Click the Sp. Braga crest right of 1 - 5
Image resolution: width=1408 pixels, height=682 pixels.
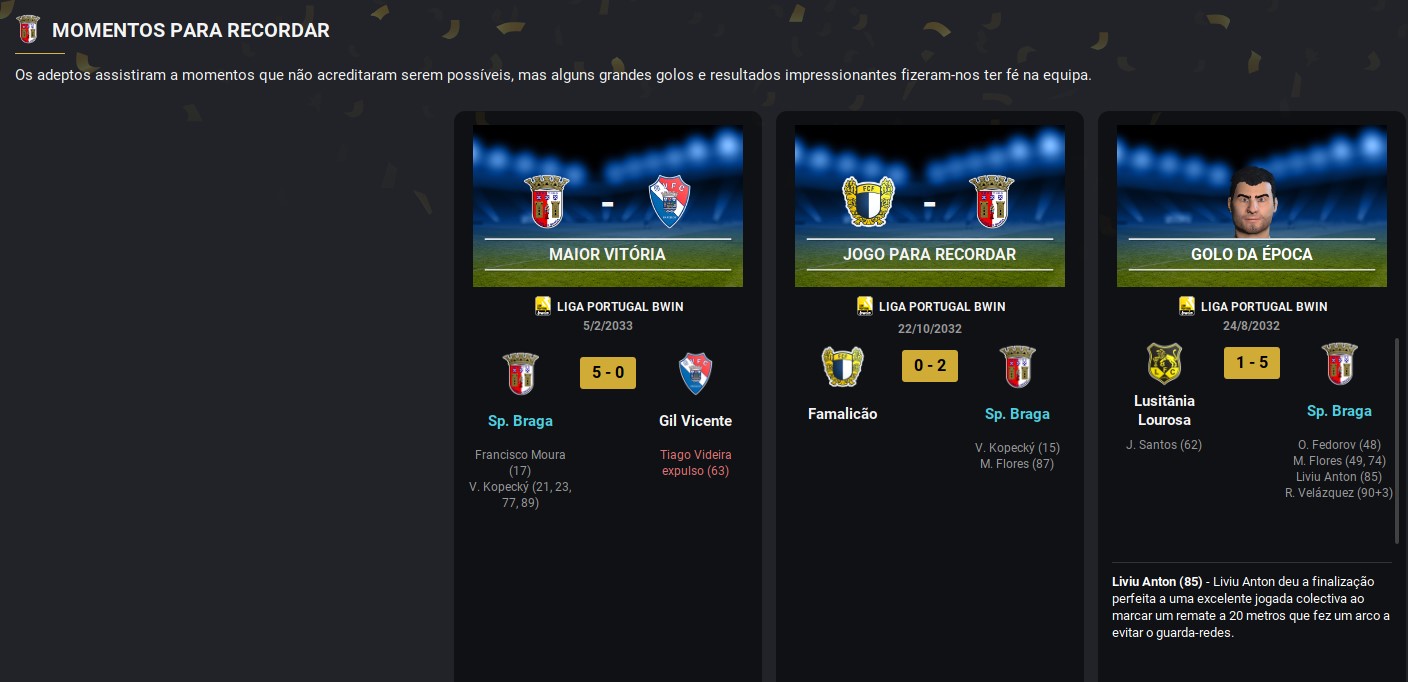click(1339, 364)
